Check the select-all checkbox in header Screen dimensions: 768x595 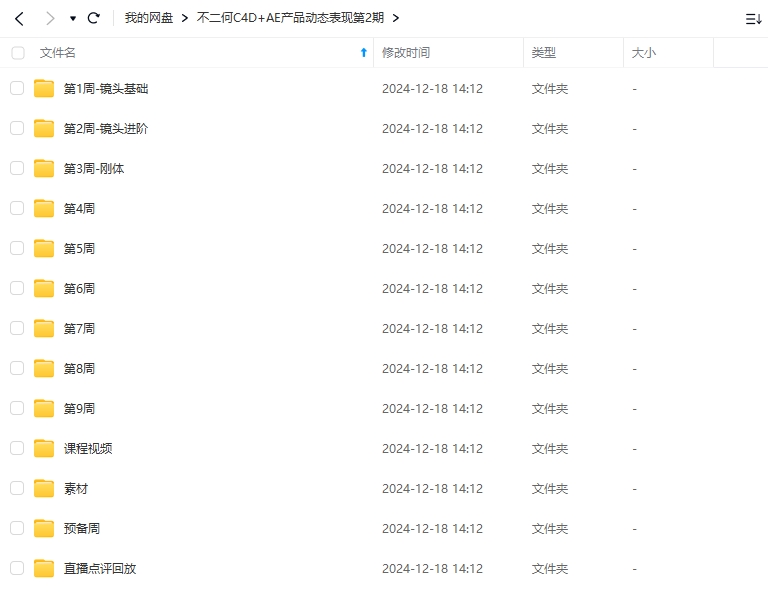[x=17, y=53]
